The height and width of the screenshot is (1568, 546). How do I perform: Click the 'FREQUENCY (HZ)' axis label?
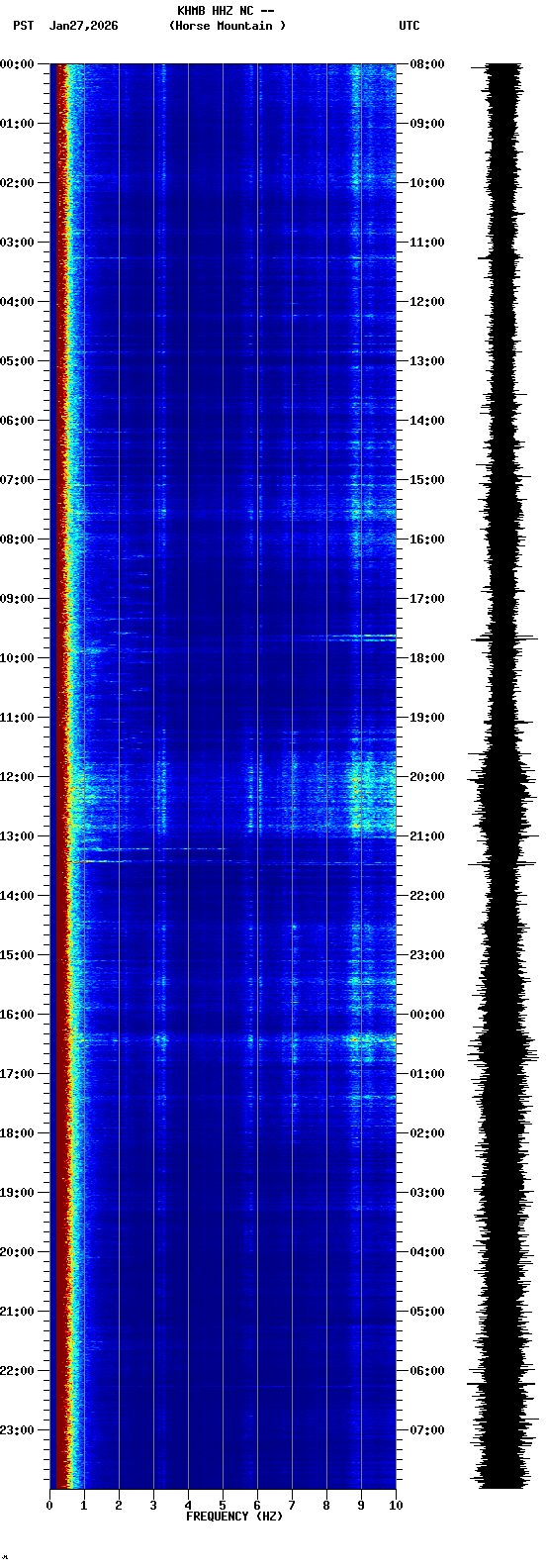coord(234,1517)
